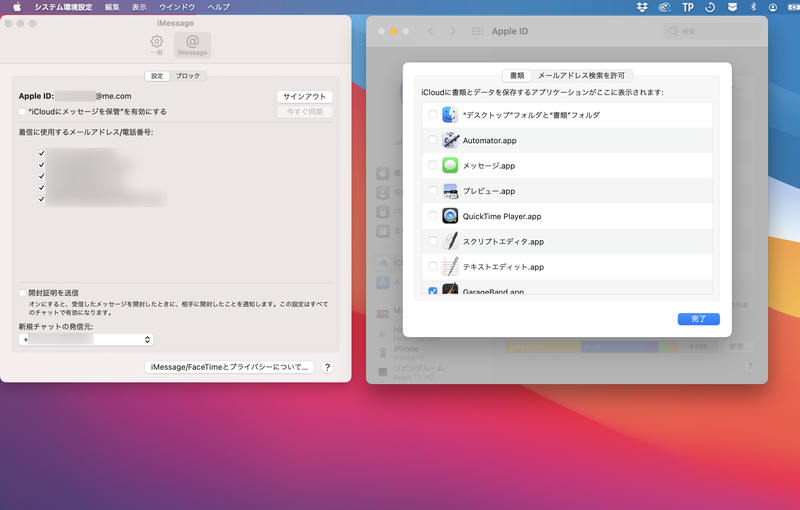The width and height of the screenshot is (800, 510).
Task: Click the TP menu bar icon
Action: click(x=688, y=7)
